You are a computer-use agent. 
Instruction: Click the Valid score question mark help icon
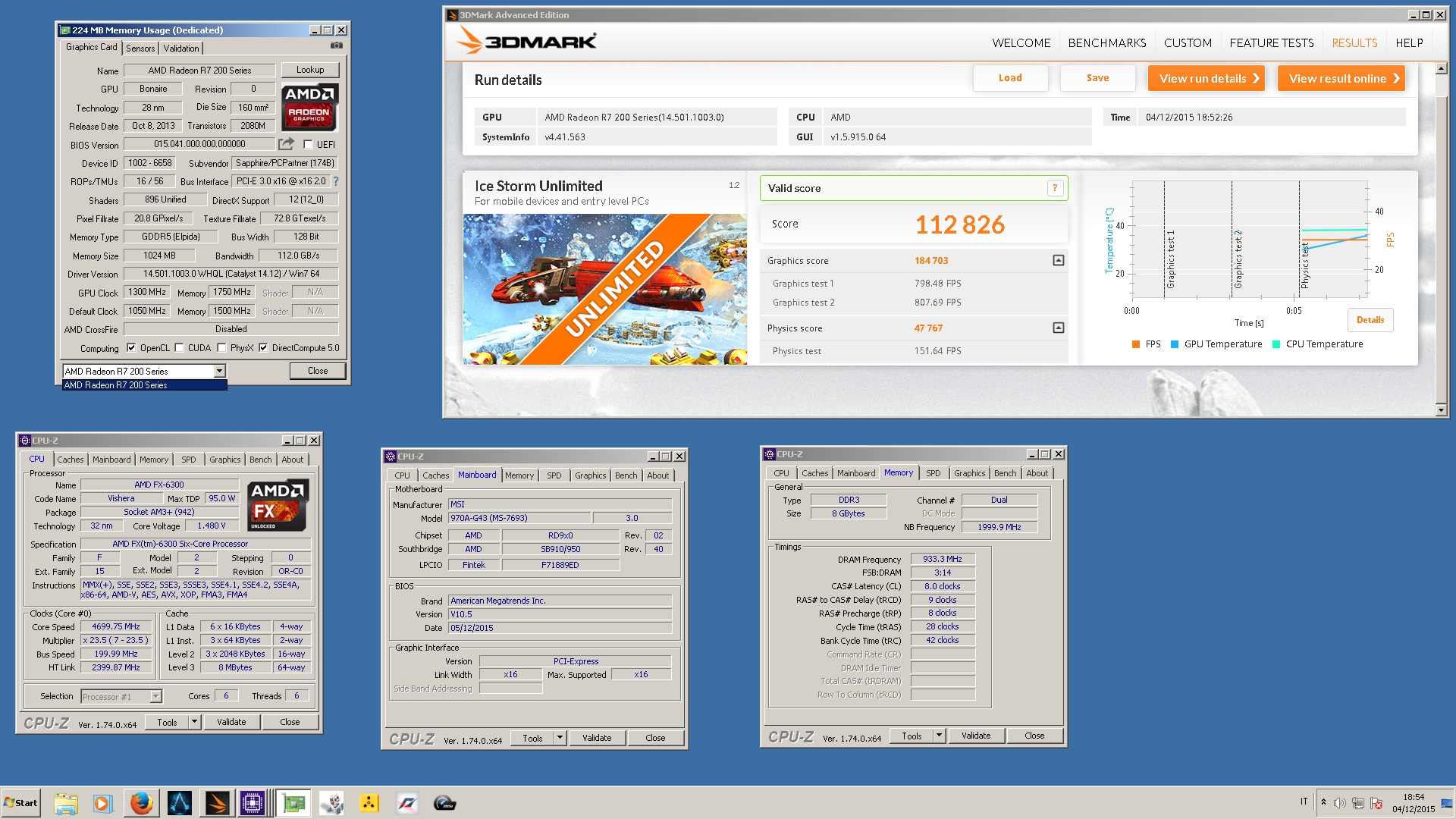1055,188
